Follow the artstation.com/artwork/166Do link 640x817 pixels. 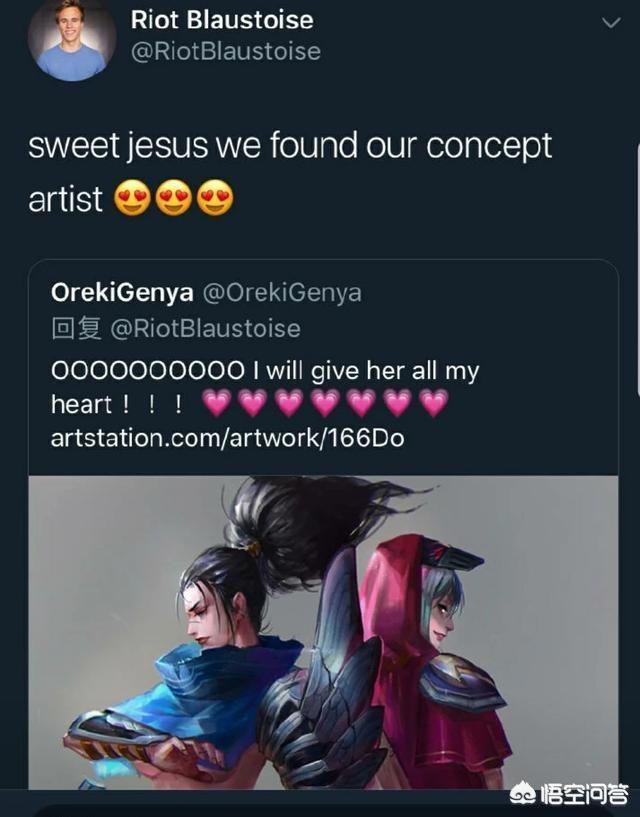click(x=227, y=438)
